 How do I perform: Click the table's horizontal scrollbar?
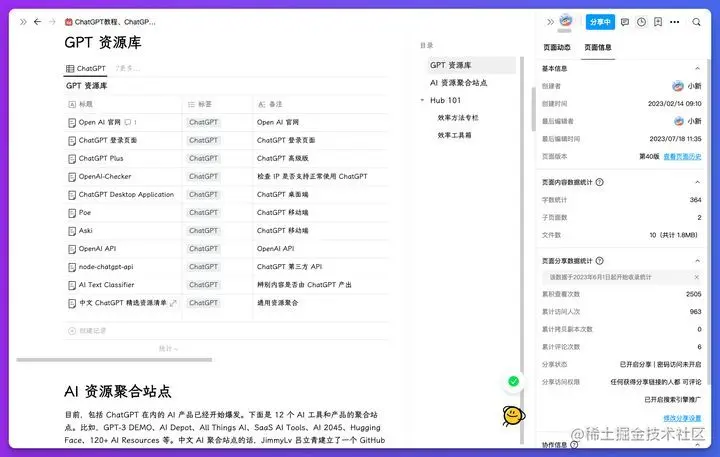(114, 360)
